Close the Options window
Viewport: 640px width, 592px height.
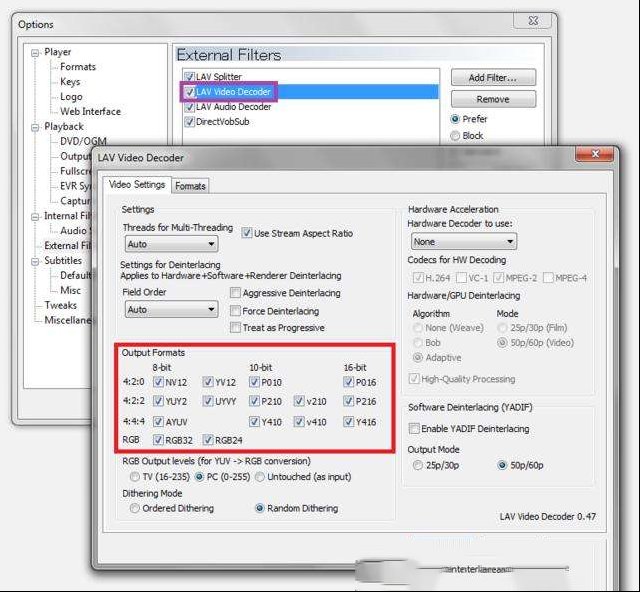click(x=533, y=21)
